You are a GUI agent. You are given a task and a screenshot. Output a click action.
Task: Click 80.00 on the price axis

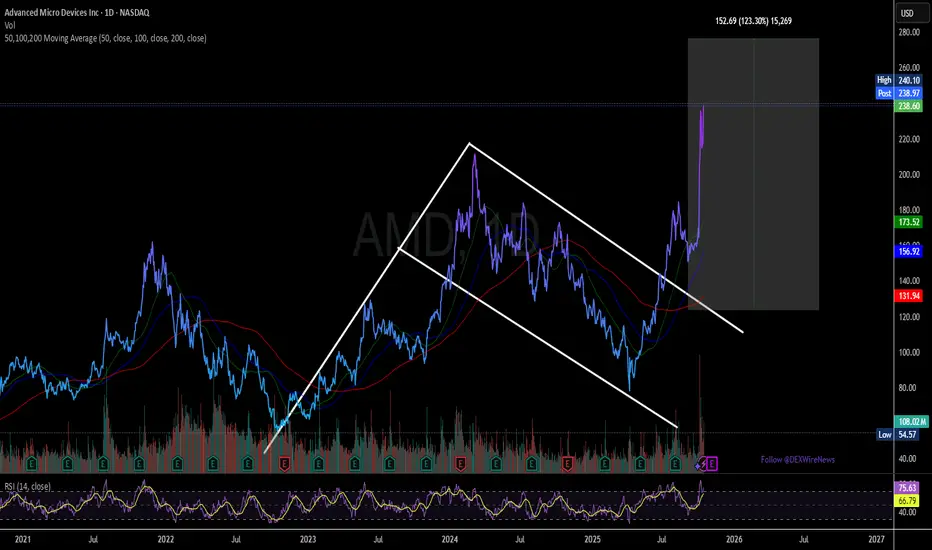coord(909,388)
